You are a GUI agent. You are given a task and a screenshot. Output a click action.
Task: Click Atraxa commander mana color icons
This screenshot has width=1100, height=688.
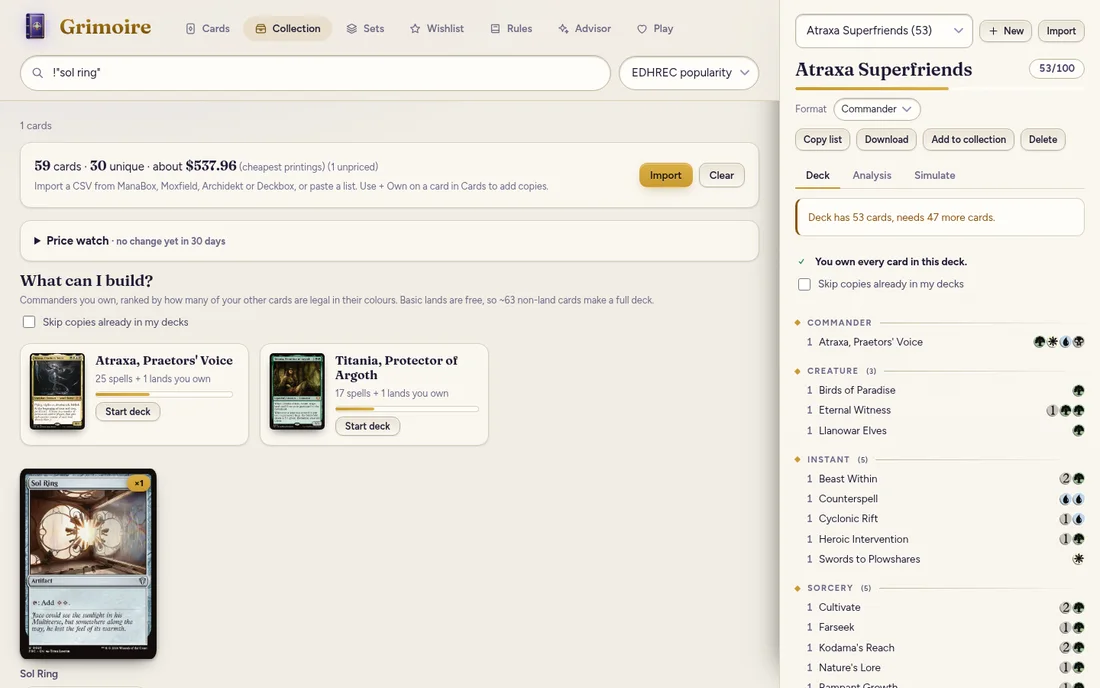click(x=1059, y=342)
